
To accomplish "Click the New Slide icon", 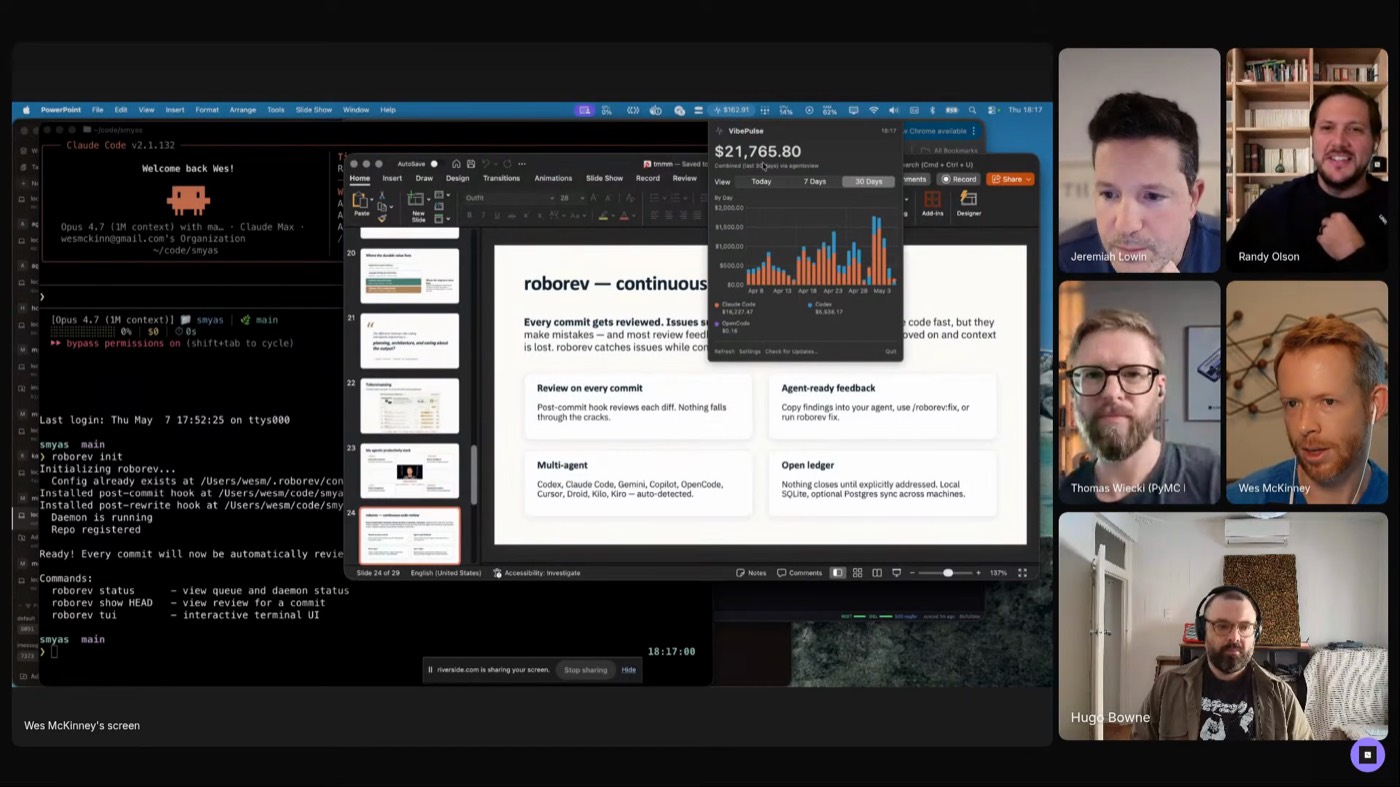I will pyautogui.click(x=415, y=199).
